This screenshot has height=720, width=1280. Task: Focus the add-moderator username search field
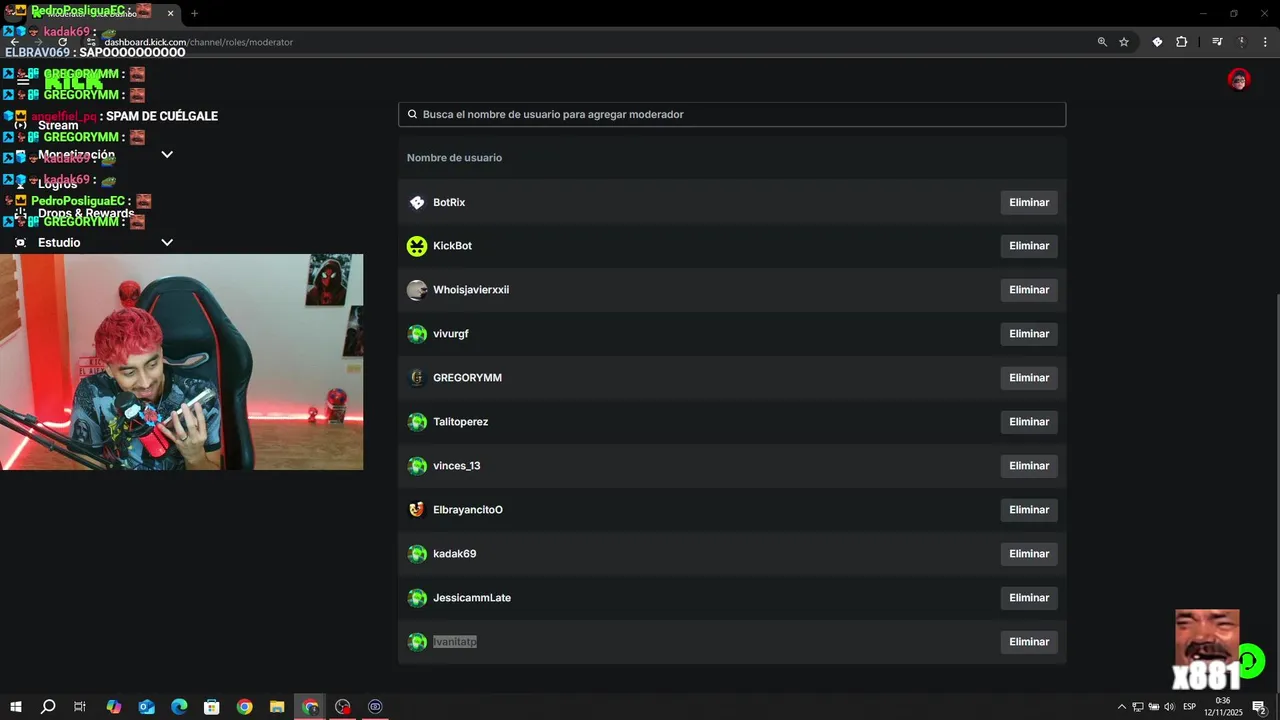point(732,115)
